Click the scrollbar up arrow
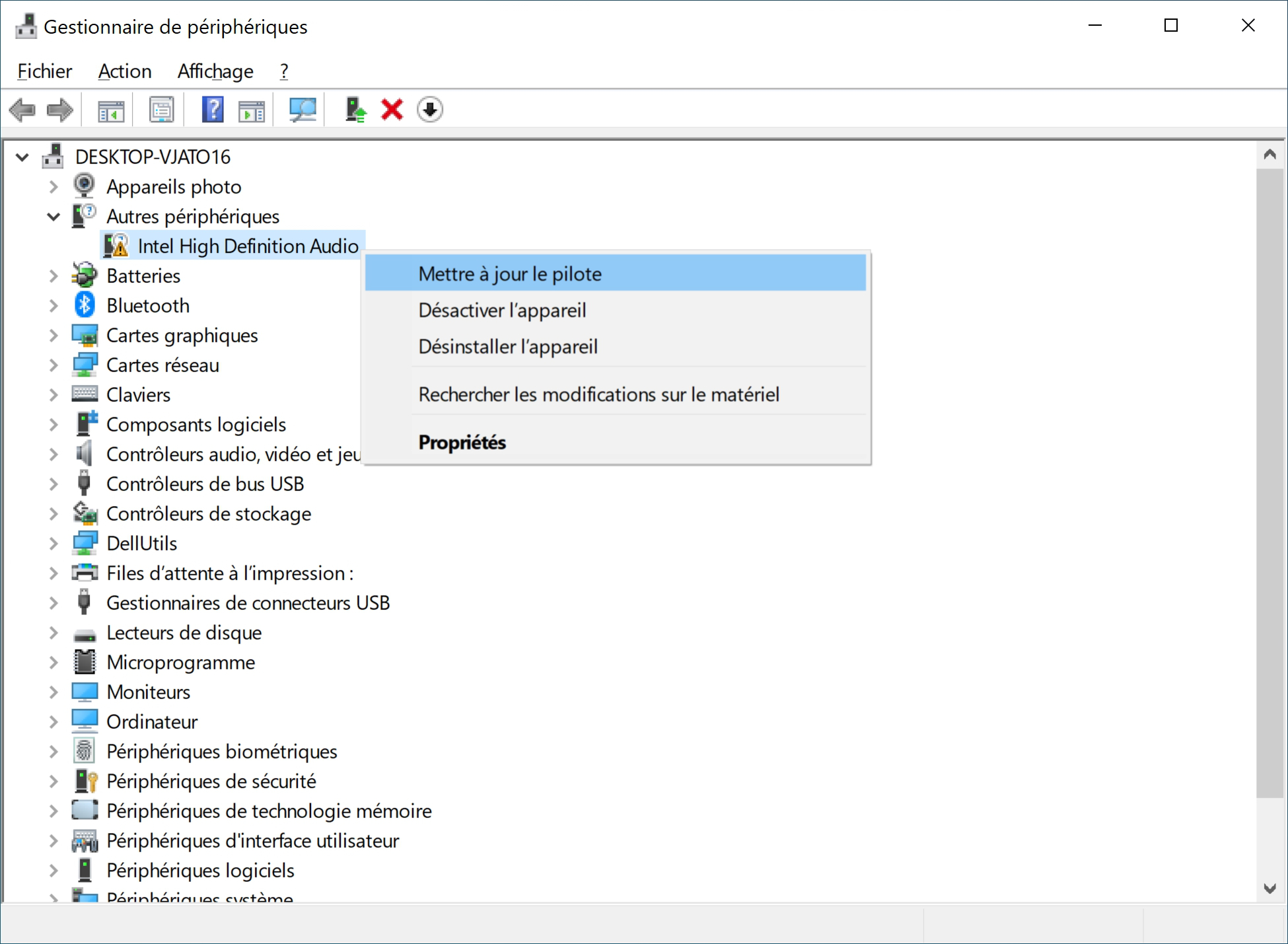This screenshot has height=944, width=1288. point(1270,155)
